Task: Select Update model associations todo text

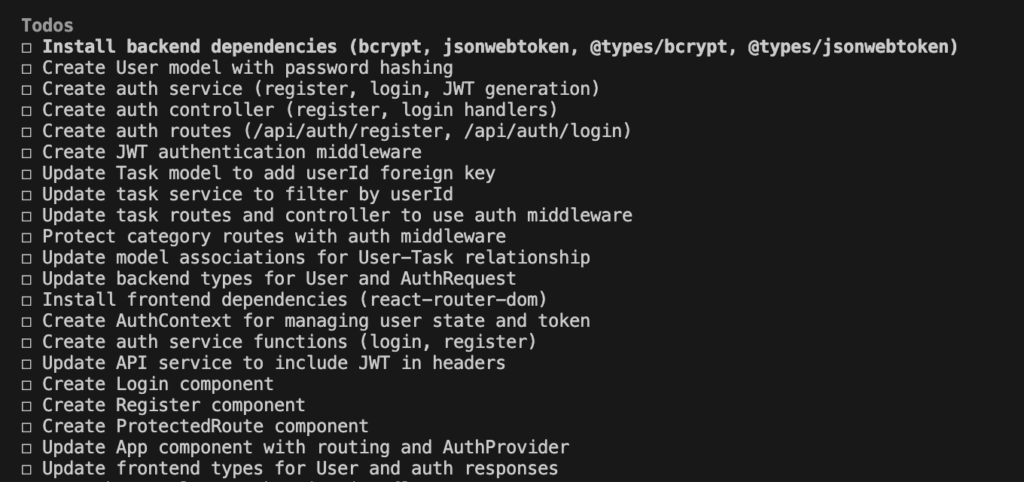Action: click(316, 258)
